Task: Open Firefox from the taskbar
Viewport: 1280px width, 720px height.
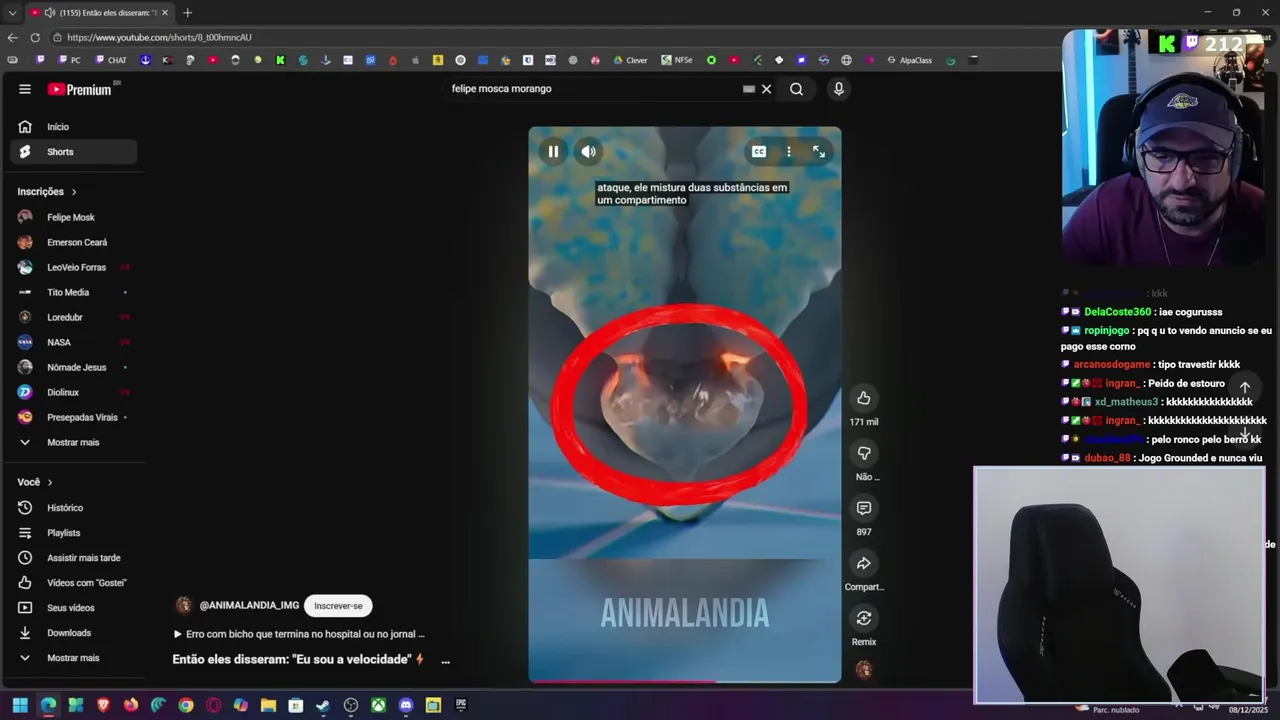Action: click(131, 705)
